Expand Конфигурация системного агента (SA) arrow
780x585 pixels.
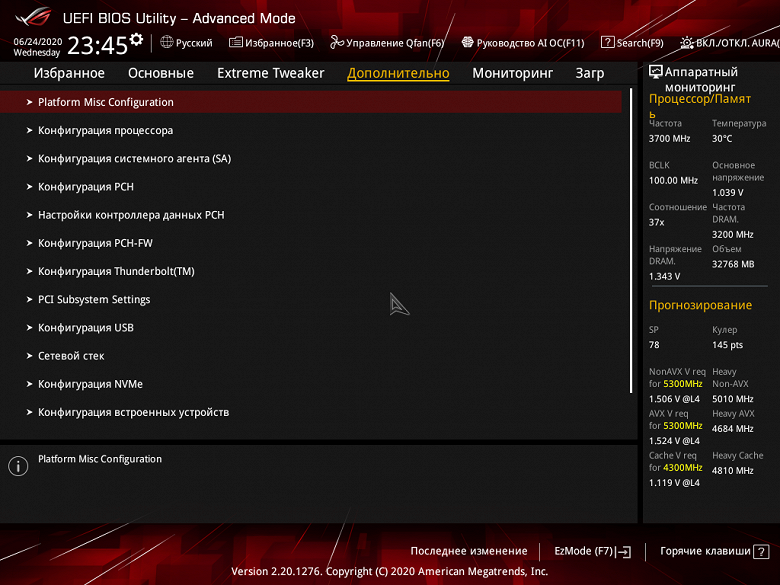(x=29, y=159)
